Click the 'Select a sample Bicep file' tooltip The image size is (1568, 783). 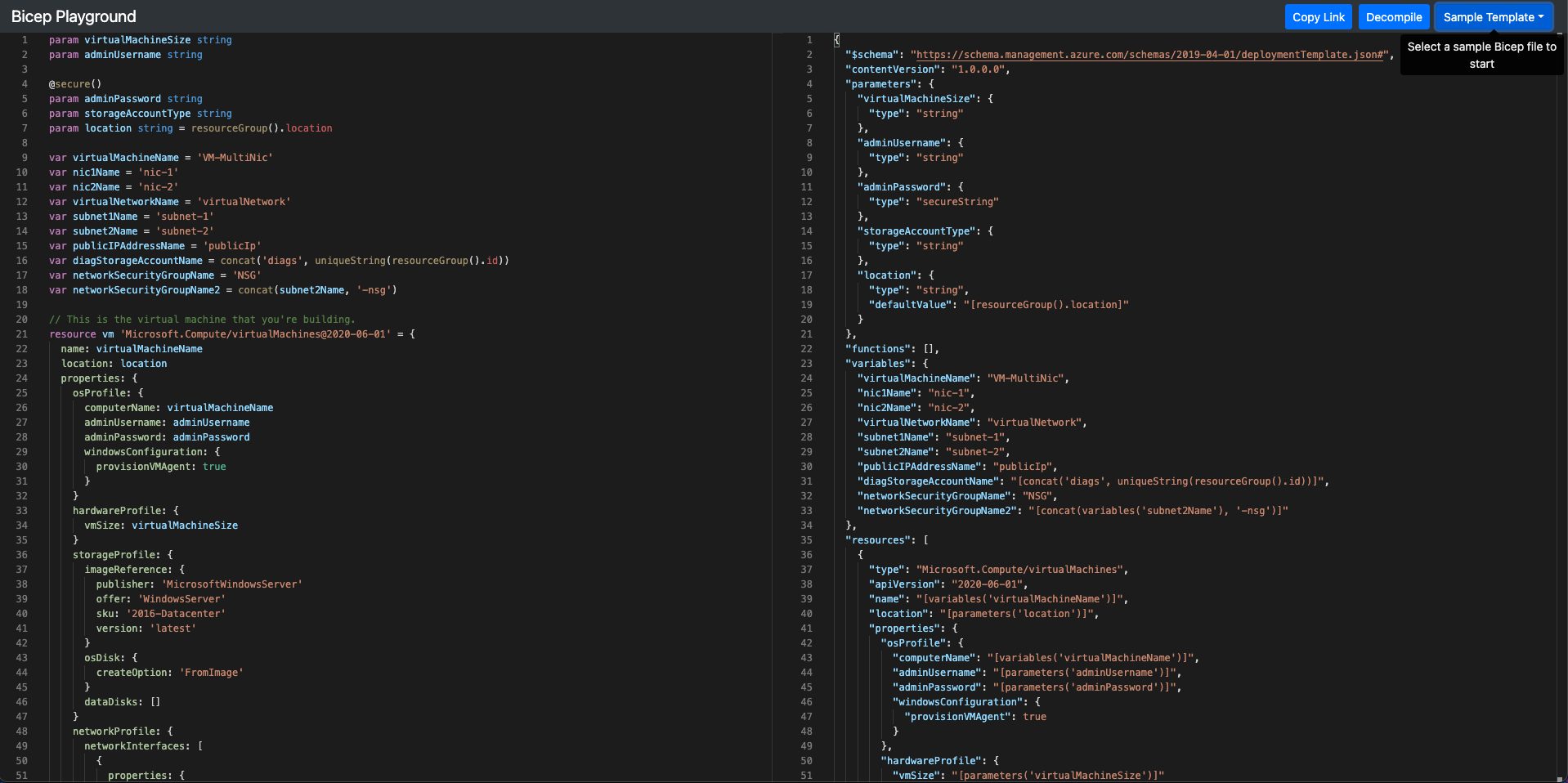tap(1481, 56)
